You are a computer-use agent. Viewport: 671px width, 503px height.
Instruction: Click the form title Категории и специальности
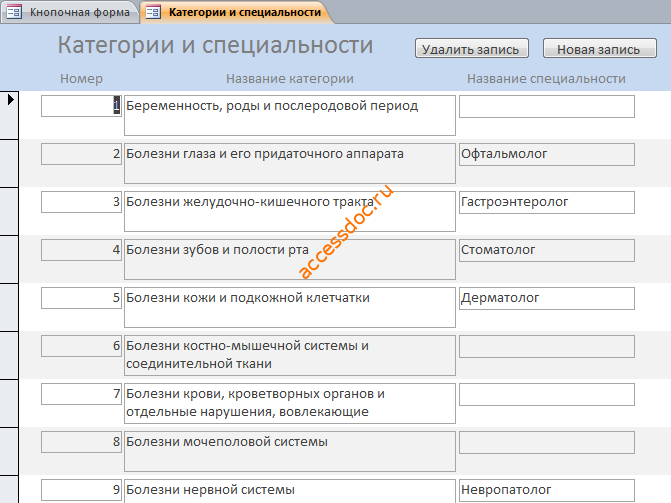[215, 45]
